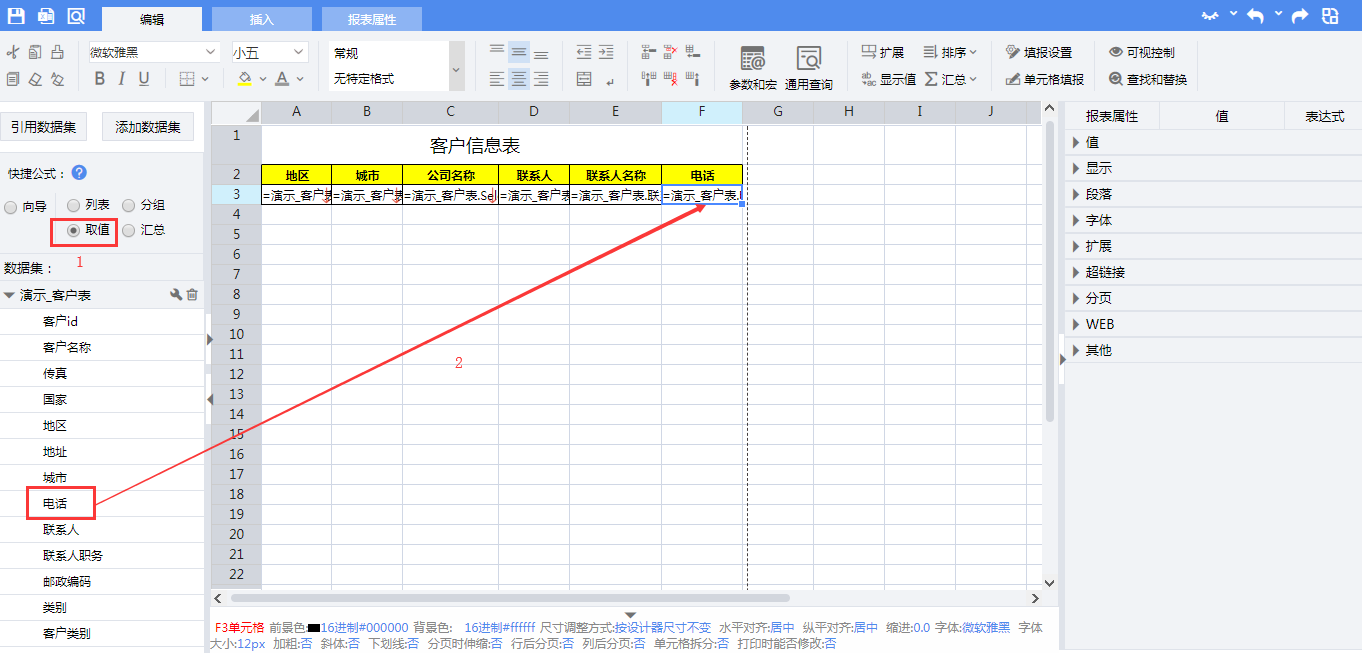Image resolution: width=1362 pixels, height=657 pixels.
Task: Click the print preview magnifier icon
Action: click(76, 16)
